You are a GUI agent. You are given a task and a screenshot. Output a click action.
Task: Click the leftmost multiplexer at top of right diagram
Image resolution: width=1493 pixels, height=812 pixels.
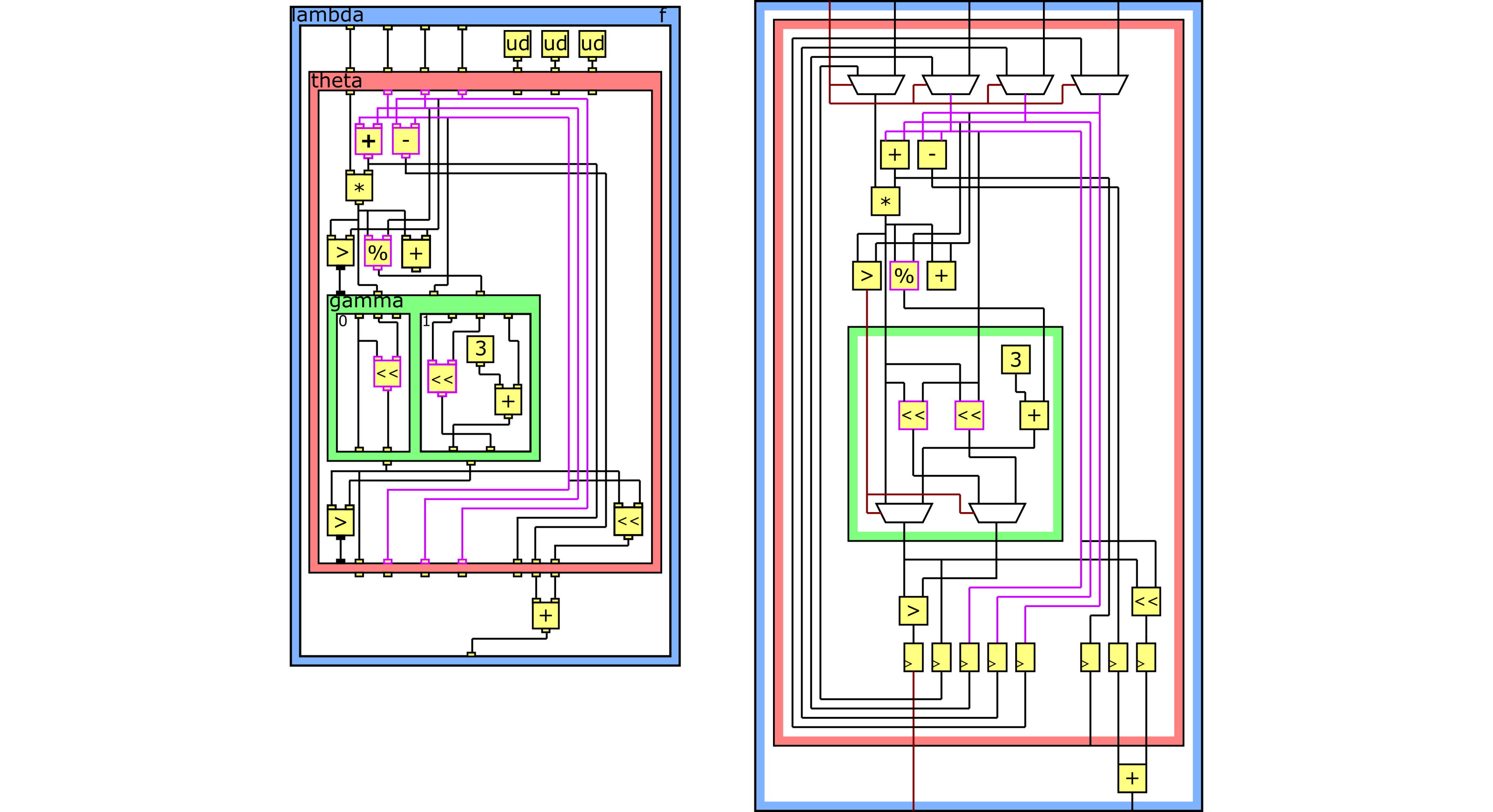tap(876, 85)
